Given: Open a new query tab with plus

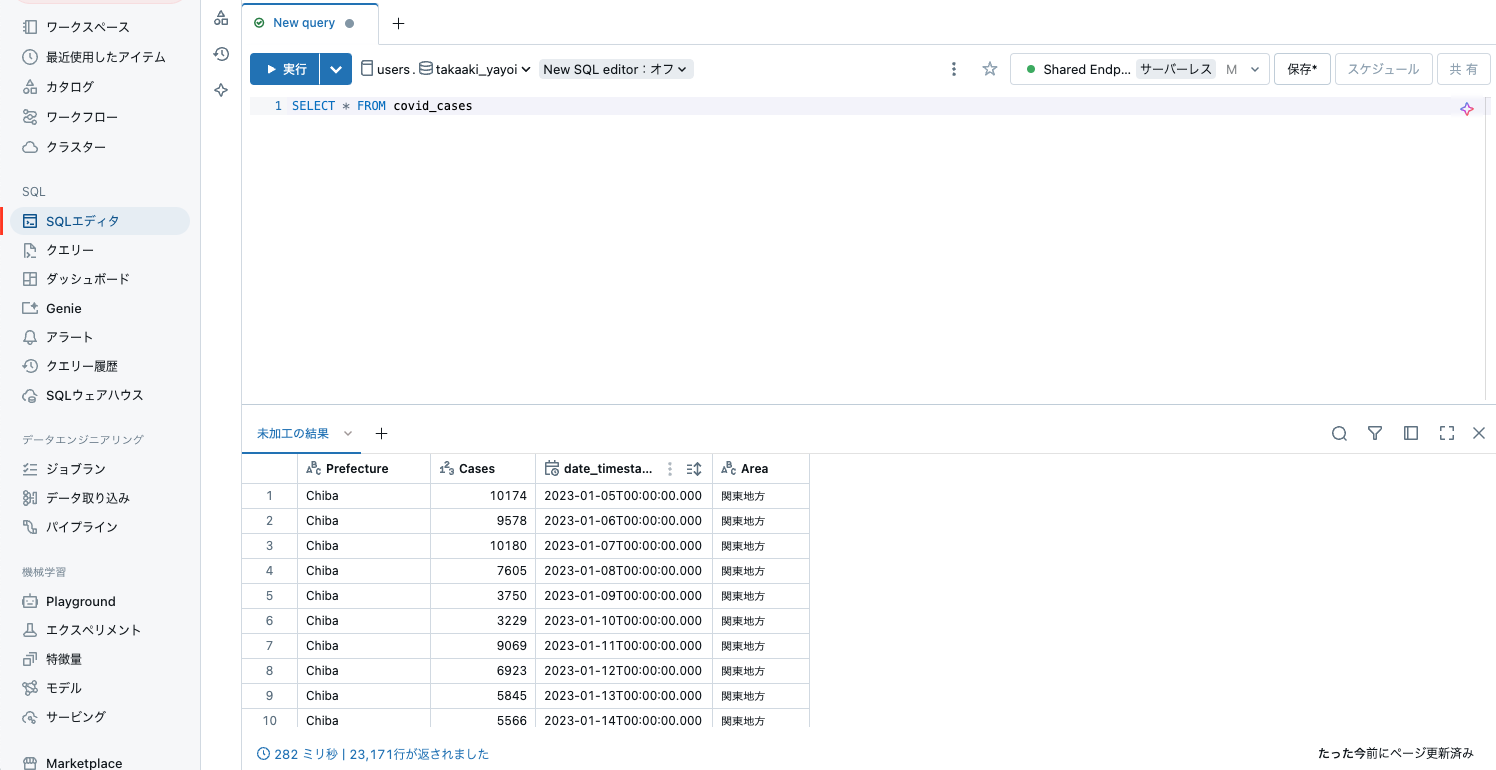Looking at the screenshot, I should pos(398,23).
